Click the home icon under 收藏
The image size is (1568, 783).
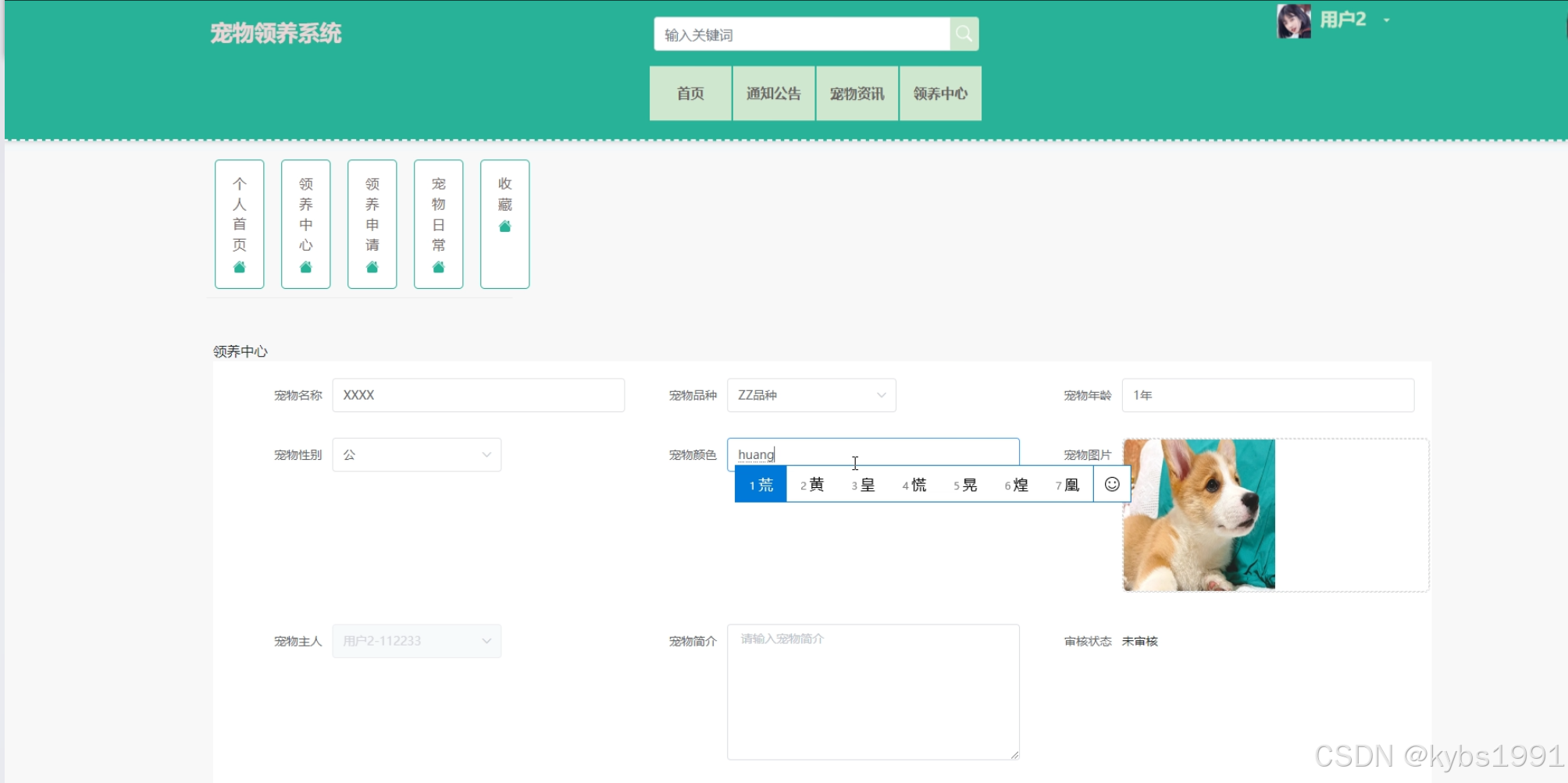(505, 226)
